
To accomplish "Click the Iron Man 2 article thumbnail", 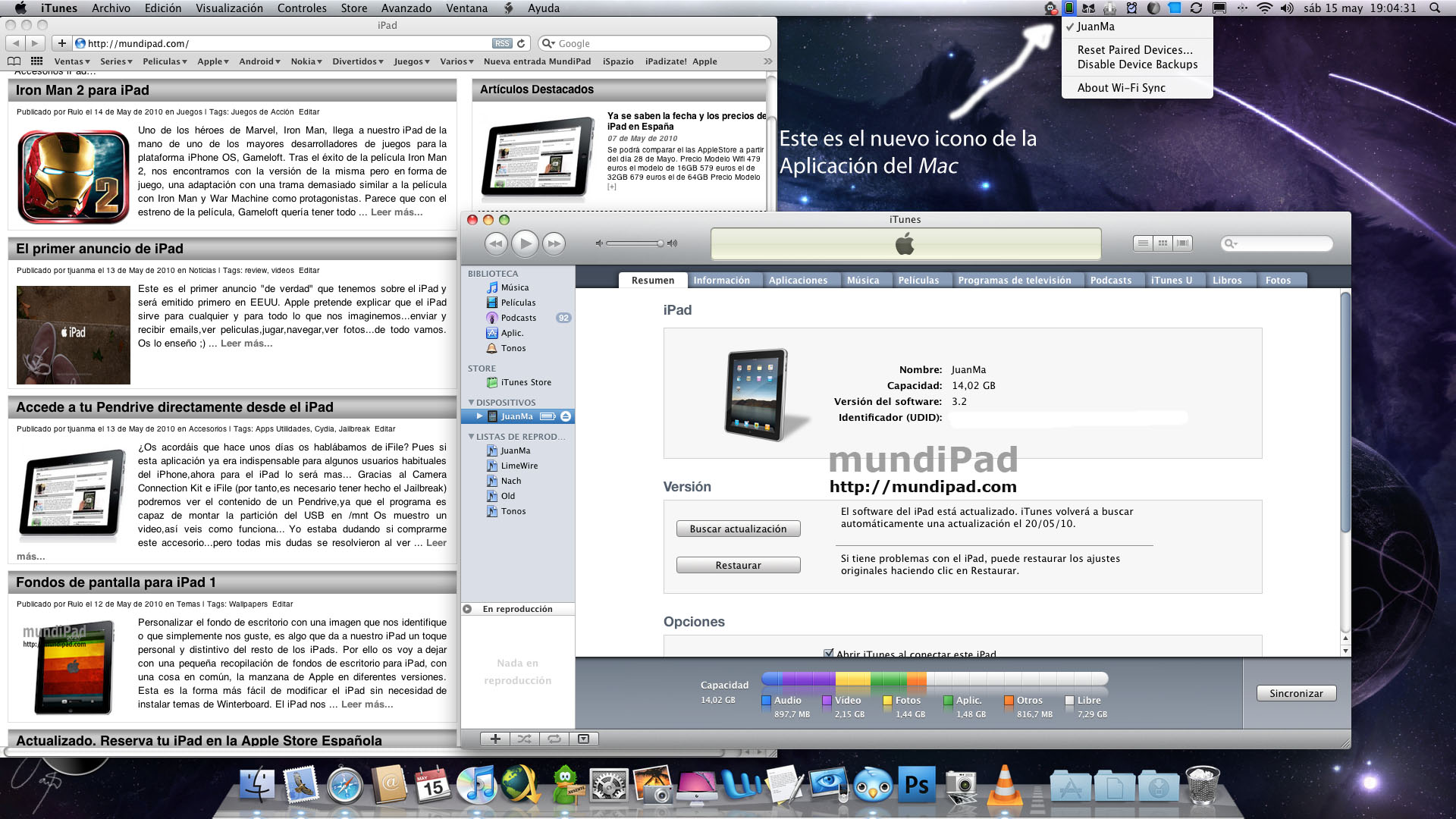I will tap(74, 177).
